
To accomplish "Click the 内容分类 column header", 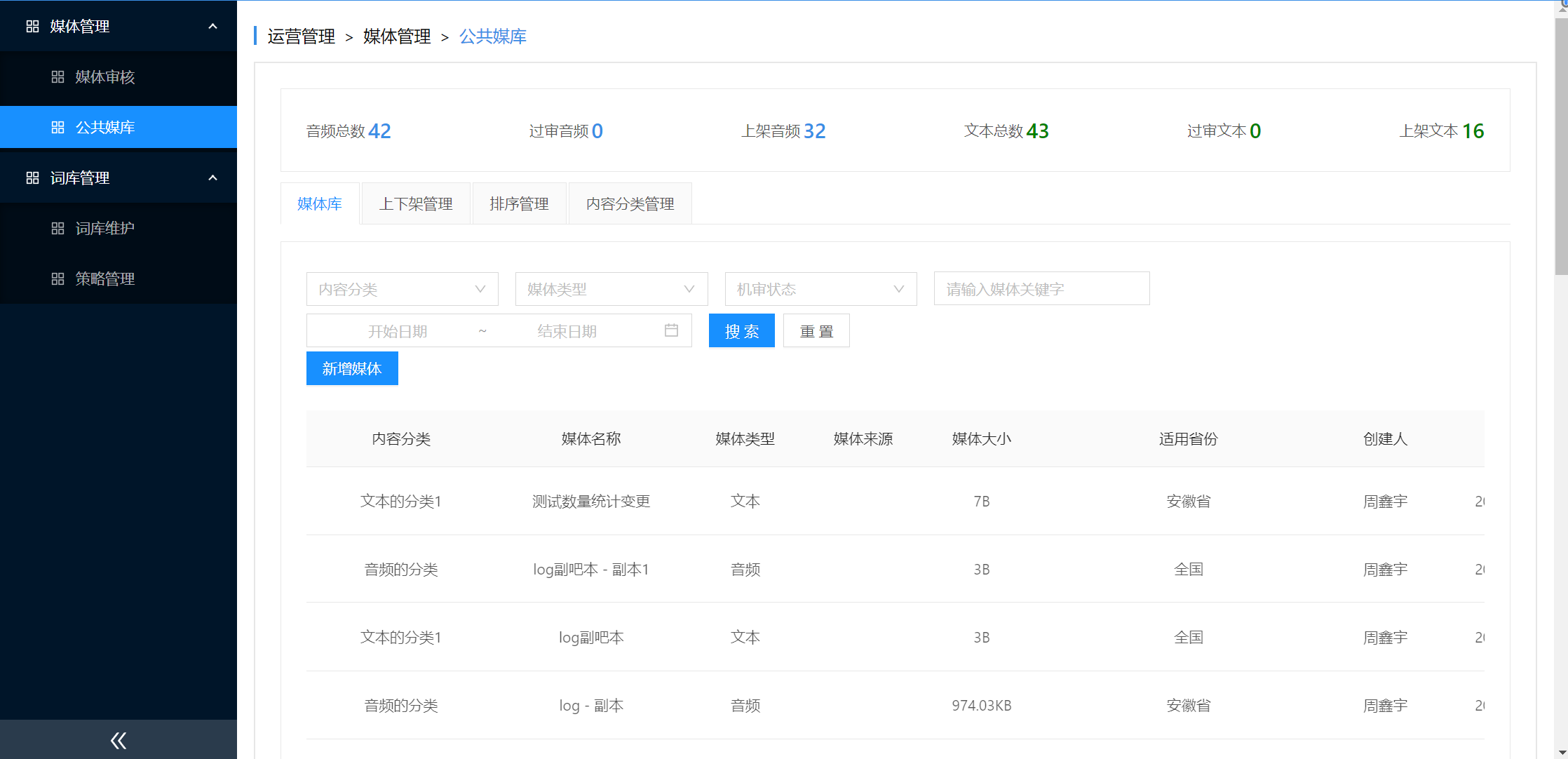I will pyautogui.click(x=401, y=439).
